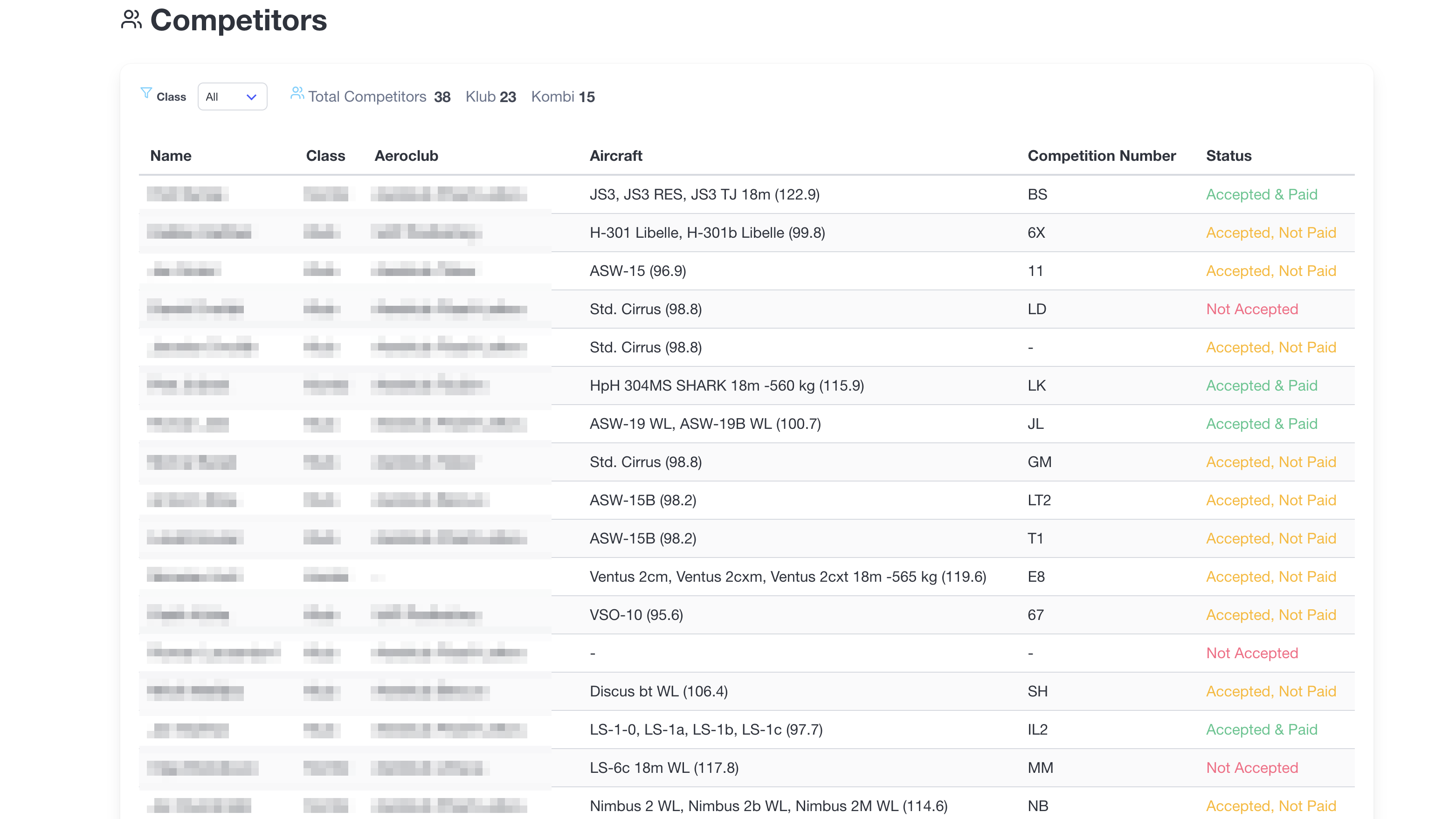
Task: Click the Aircraft column header
Action: pos(615,155)
